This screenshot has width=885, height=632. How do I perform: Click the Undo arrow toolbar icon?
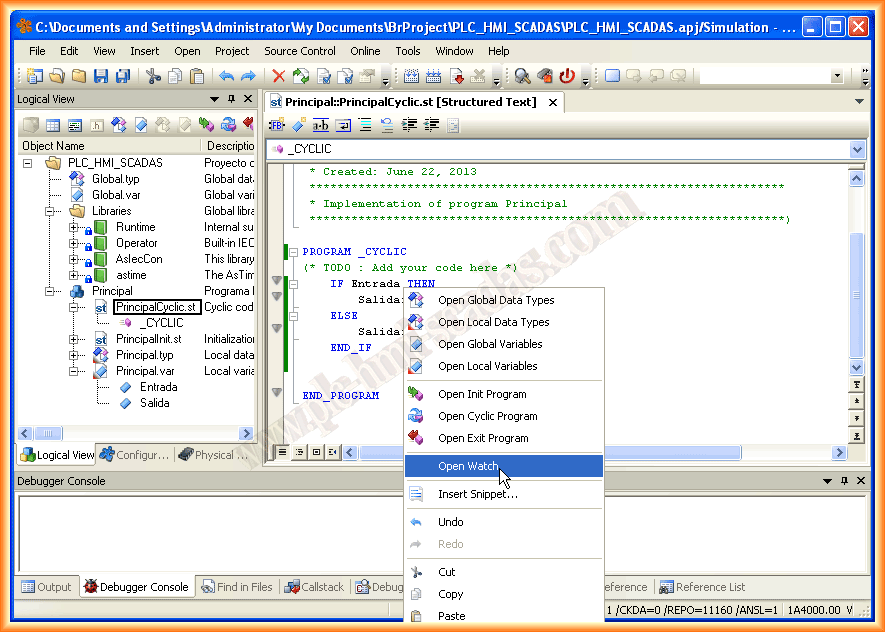point(226,76)
